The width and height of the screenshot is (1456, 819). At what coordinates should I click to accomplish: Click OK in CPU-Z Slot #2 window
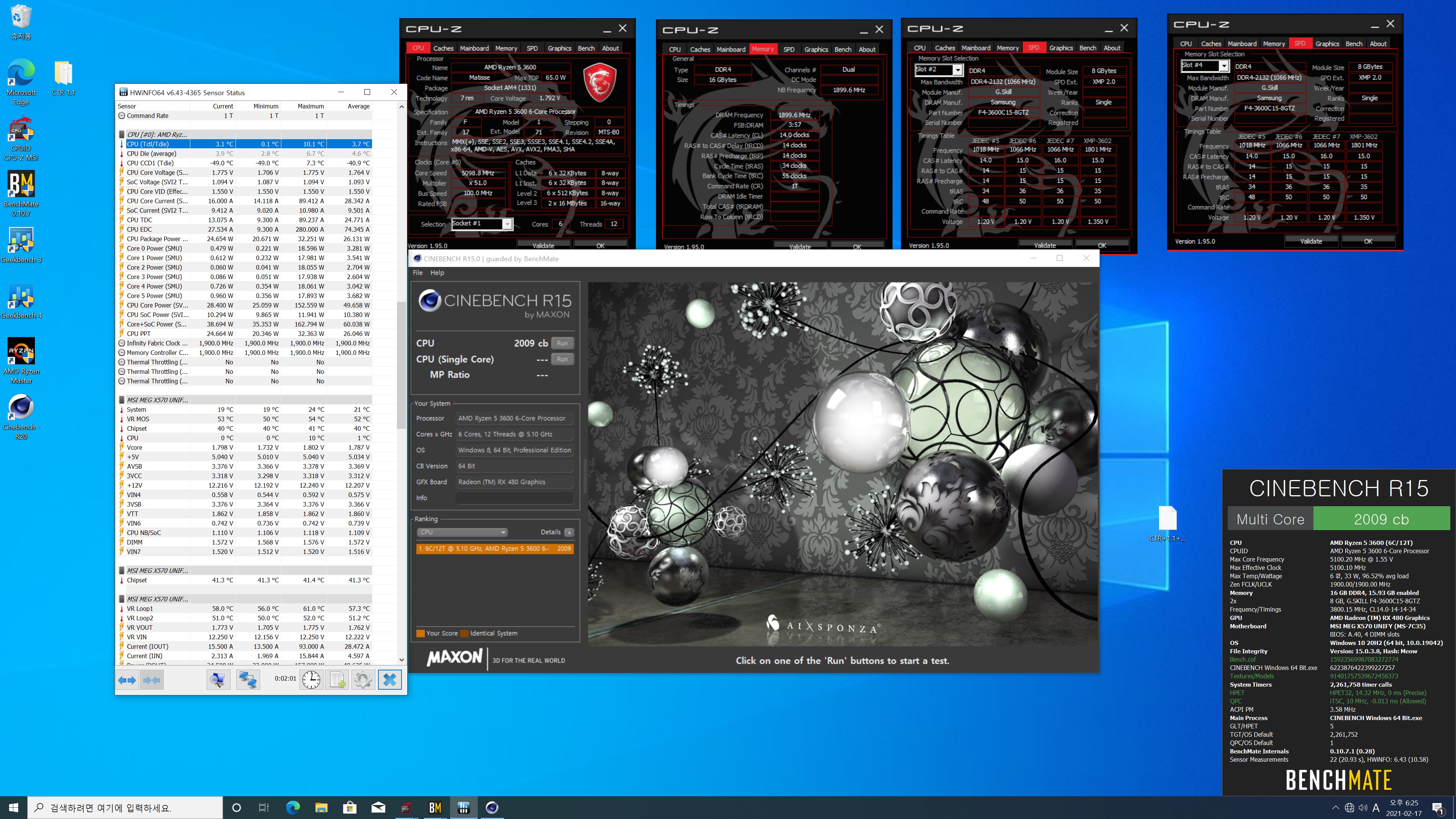[1101, 245]
